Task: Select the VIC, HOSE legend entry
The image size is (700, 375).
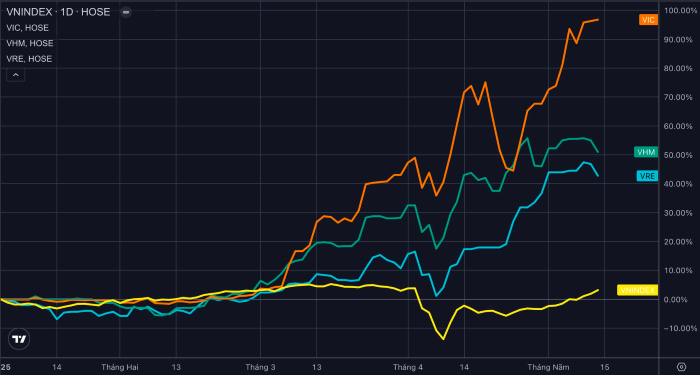Action: point(28,28)
